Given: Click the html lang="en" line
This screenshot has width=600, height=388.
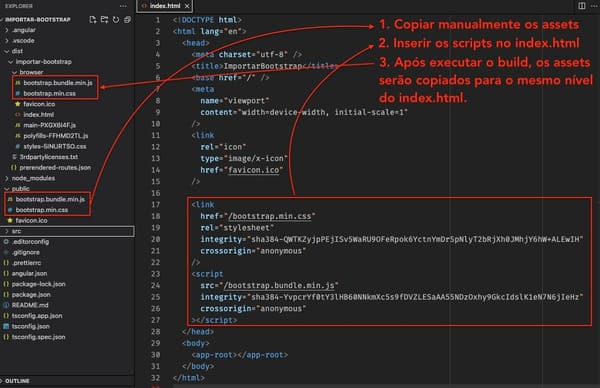Looking at the screenshot, I should [209, 31].
